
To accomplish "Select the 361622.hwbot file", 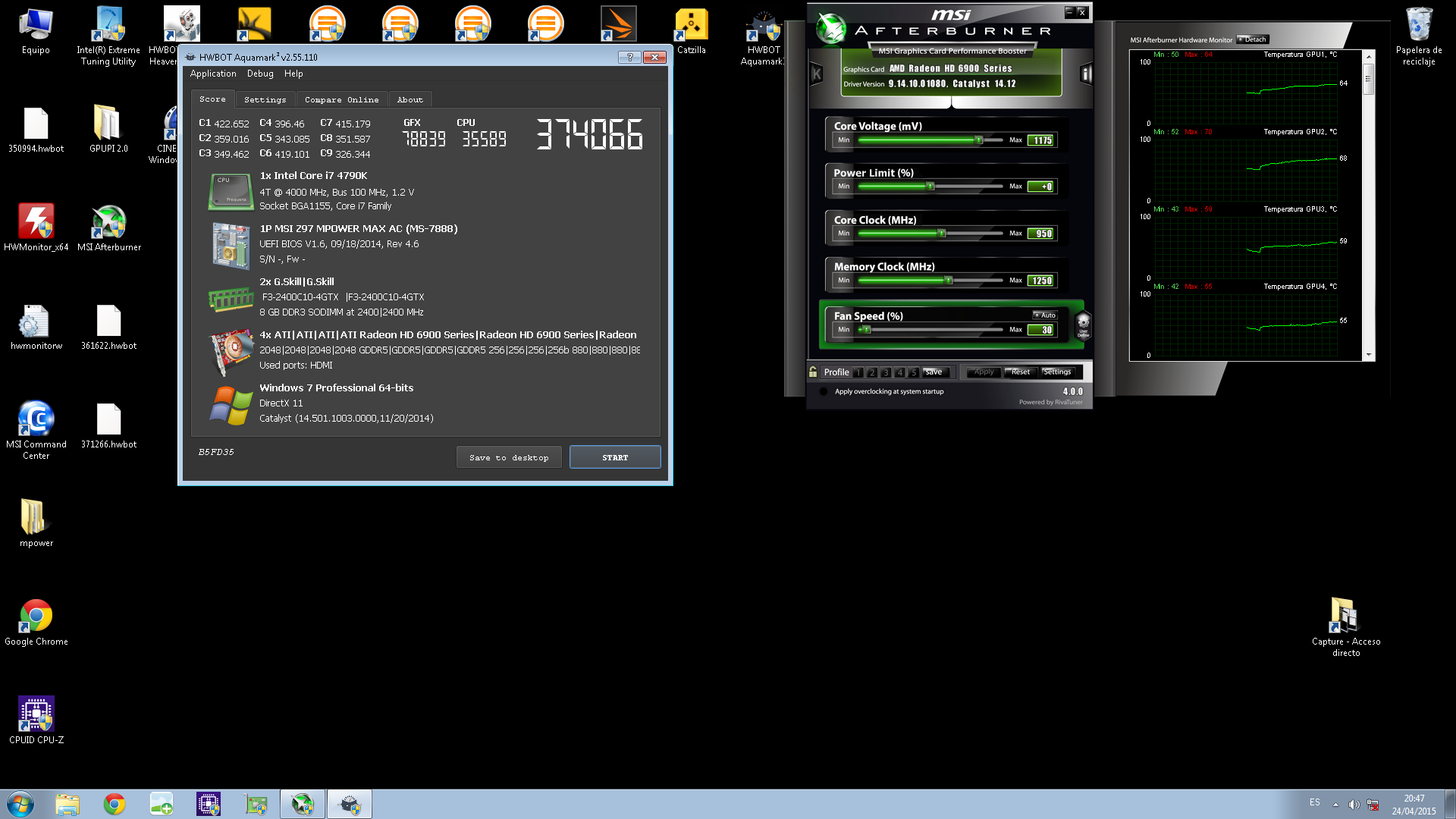I will 108,327.
